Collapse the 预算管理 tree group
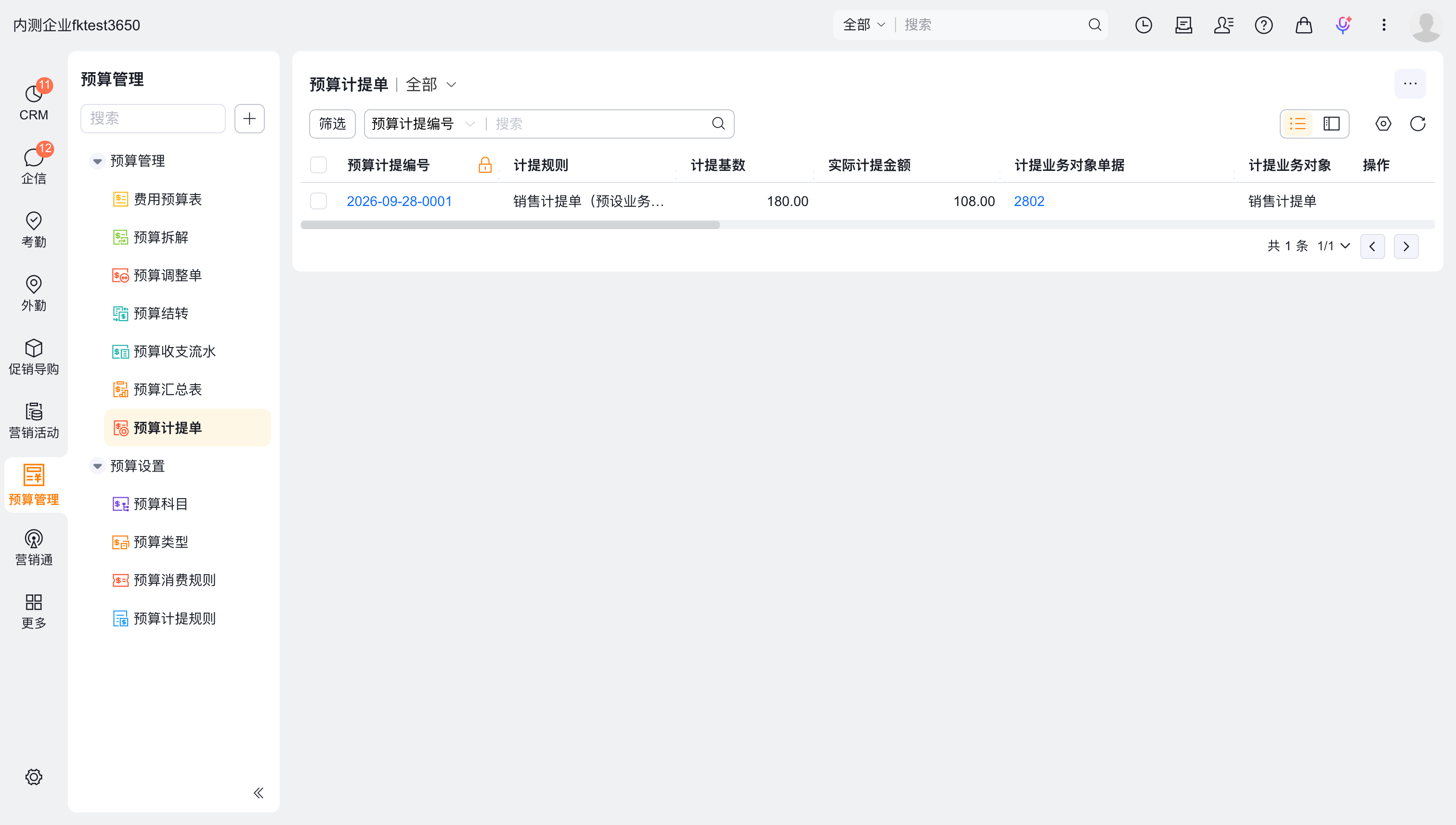 point(97,161)
